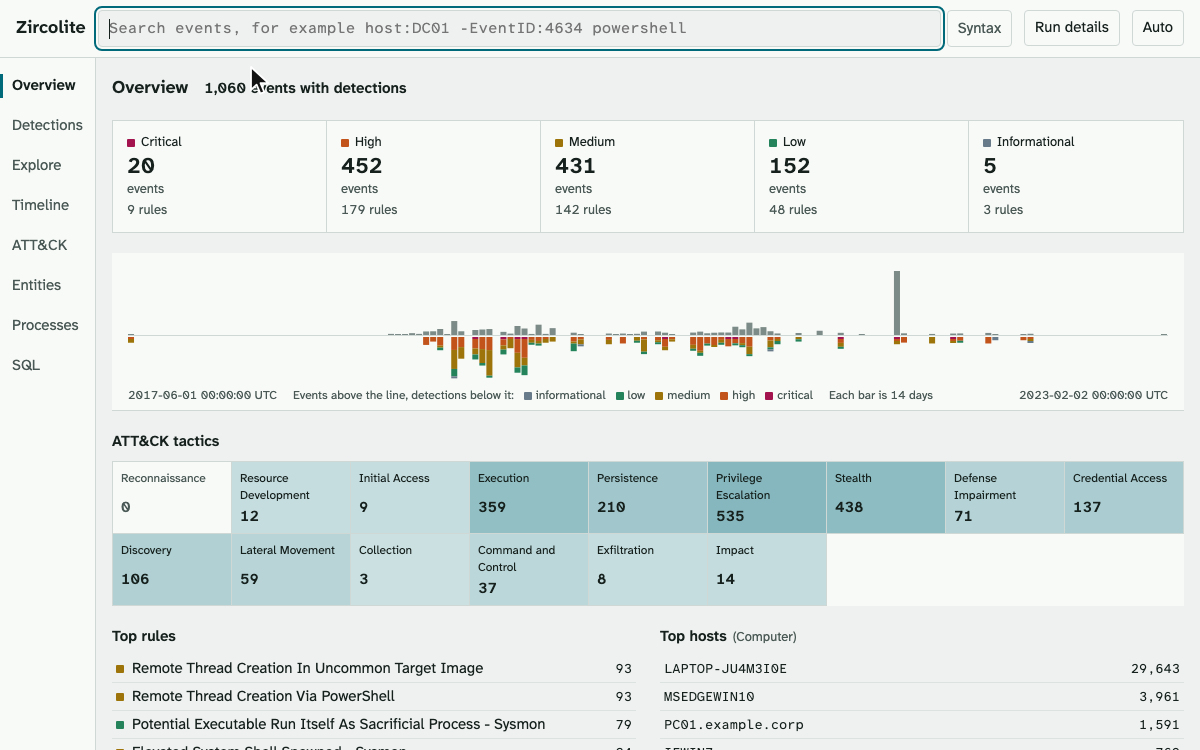The width and height of the screenshot is (1200, 750).
Task: Select the Collection tactic tile
Action: (x=410, y=569)
